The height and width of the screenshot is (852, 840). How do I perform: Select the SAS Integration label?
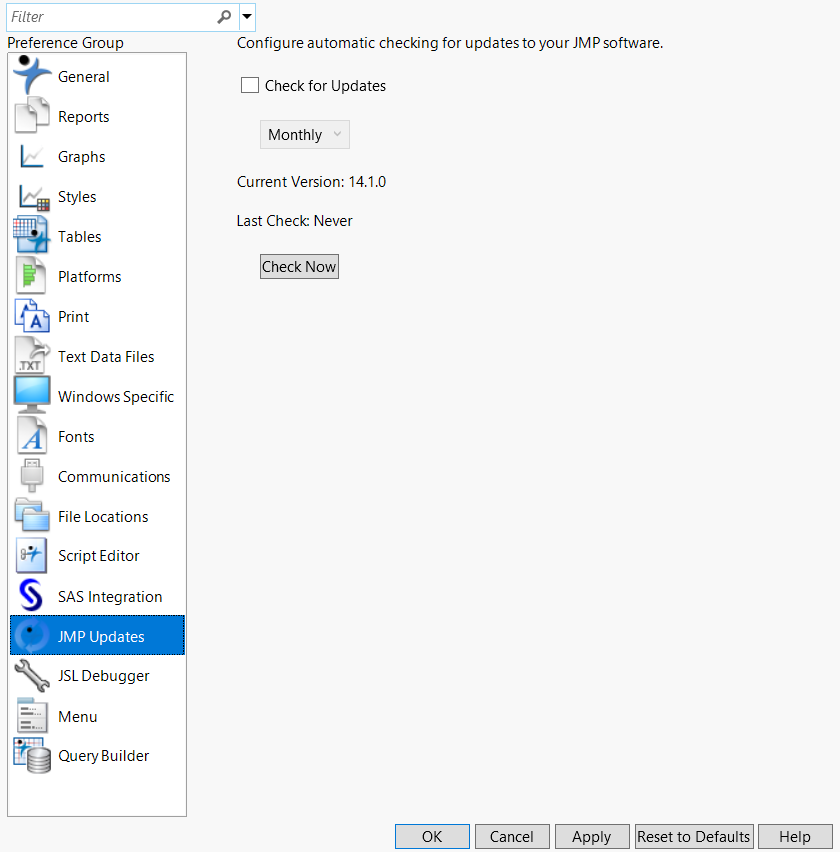click(x=110, y=597)
